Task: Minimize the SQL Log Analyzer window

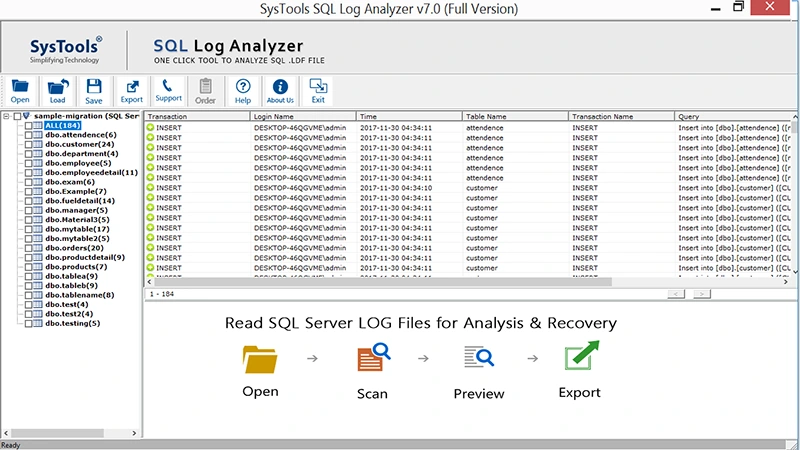Action: pos(715,8)
